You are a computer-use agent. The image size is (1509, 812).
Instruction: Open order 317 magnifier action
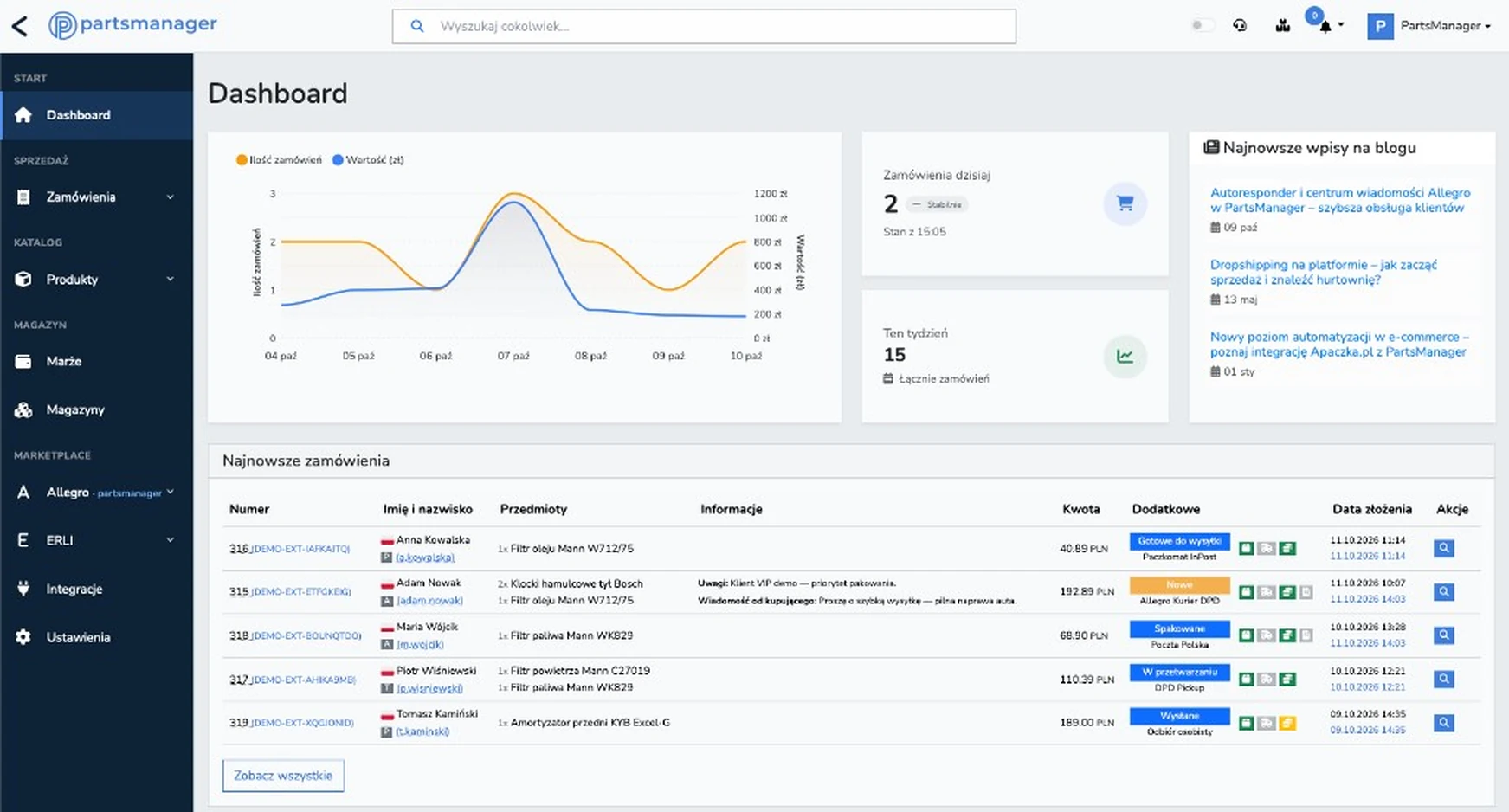click(1443, 680)
